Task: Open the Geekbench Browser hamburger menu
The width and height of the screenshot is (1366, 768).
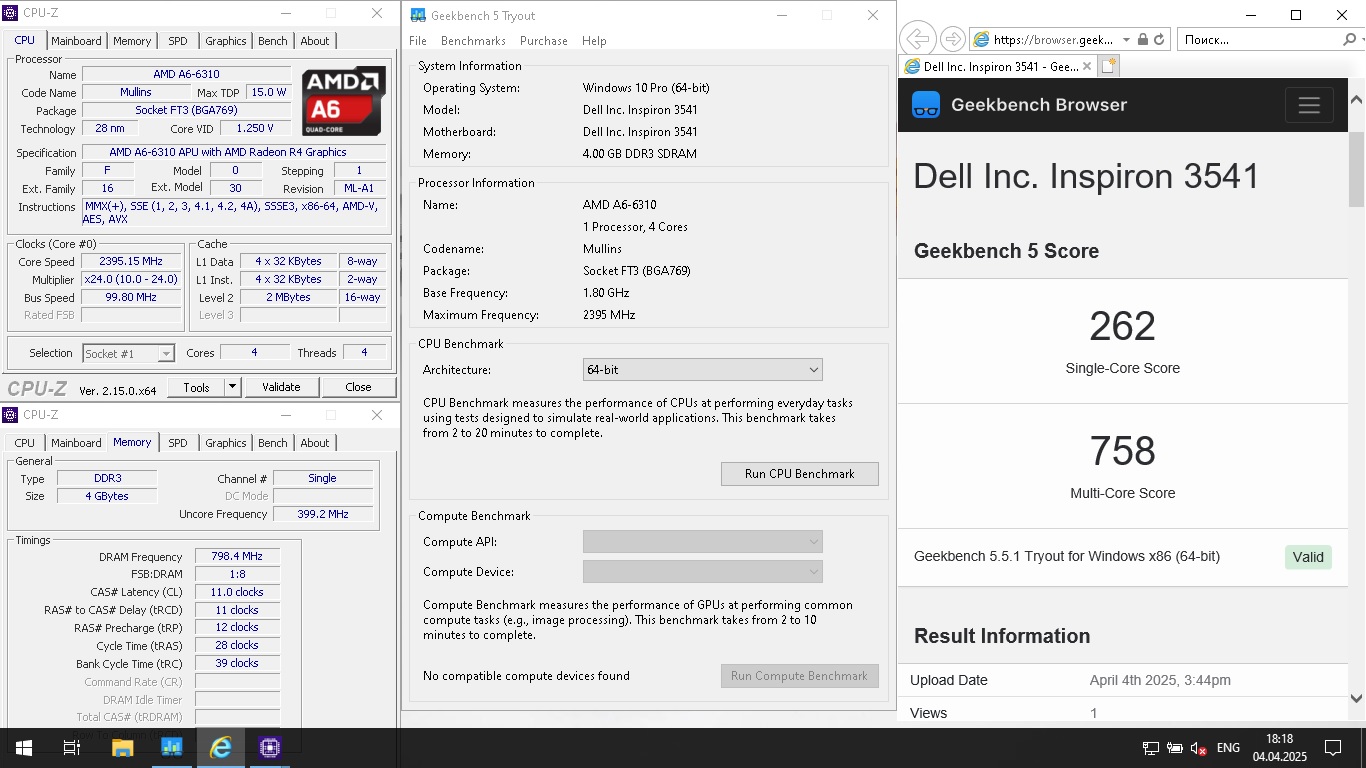Action: point(1309,105)
